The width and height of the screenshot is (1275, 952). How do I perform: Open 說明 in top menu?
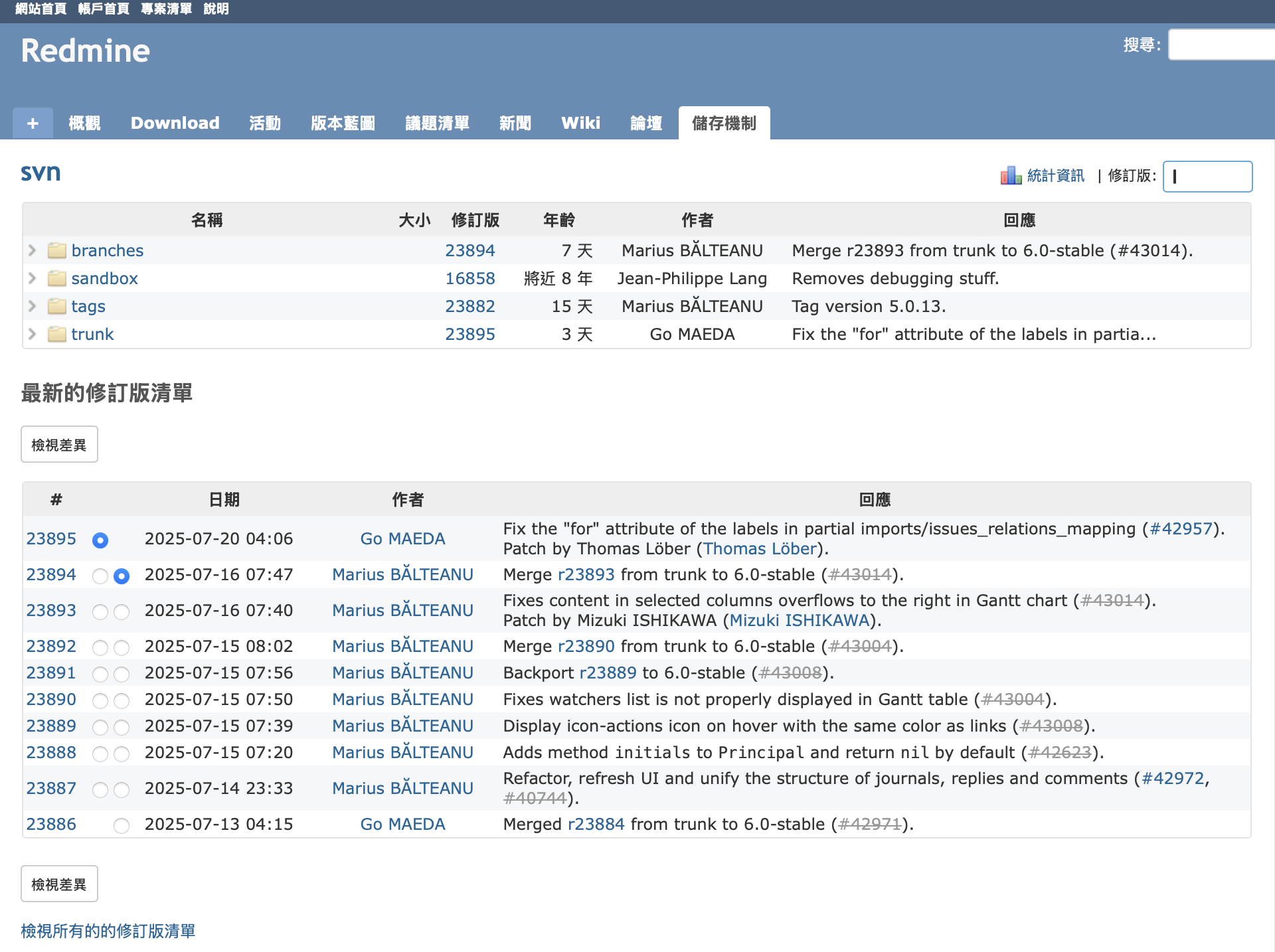216,9
